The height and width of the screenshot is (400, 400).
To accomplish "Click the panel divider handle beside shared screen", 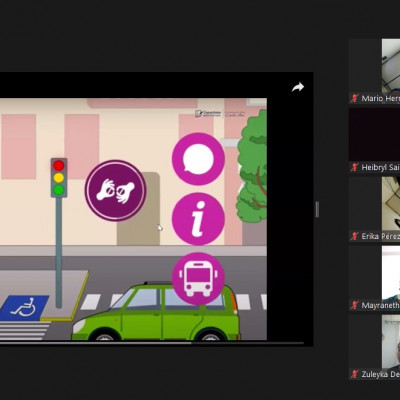I will (317, 209).
